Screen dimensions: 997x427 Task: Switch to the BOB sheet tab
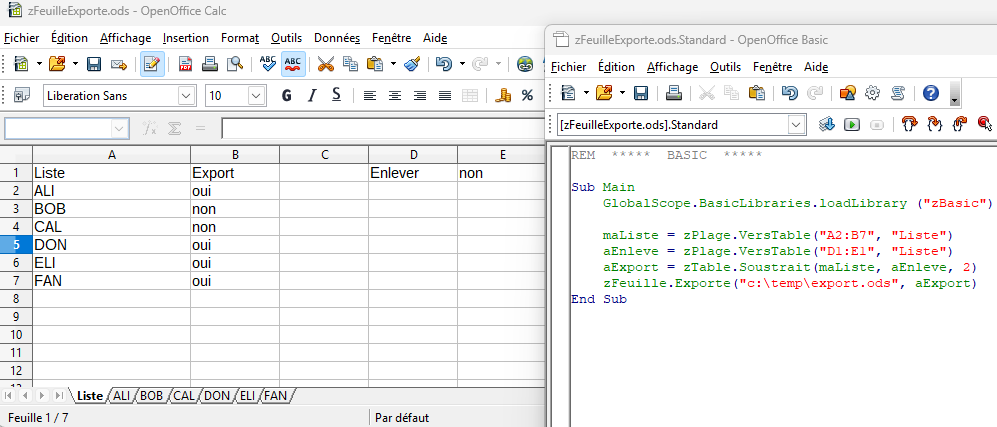coord(152,396)
